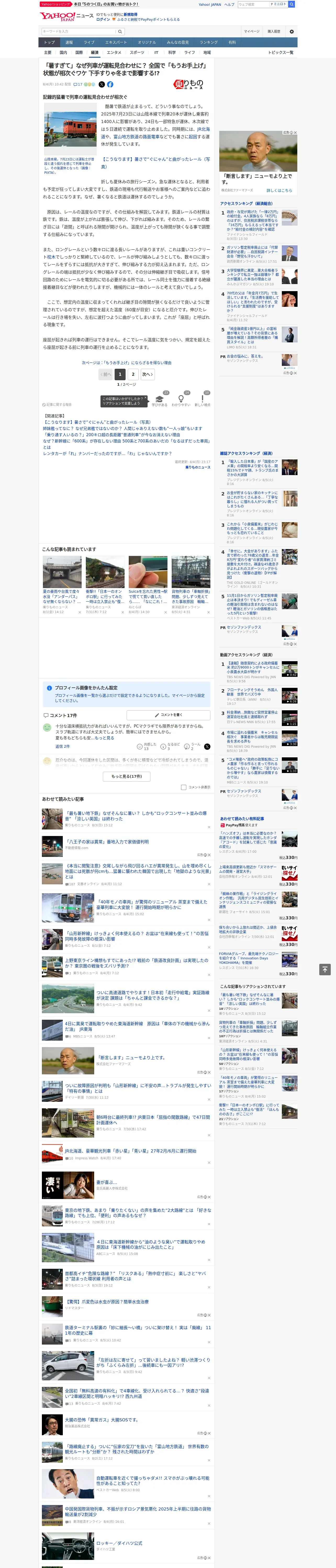React with わかりやすい lightbulb icon
The width and height of the screenshot is (336, 1568).
(181, 399)
